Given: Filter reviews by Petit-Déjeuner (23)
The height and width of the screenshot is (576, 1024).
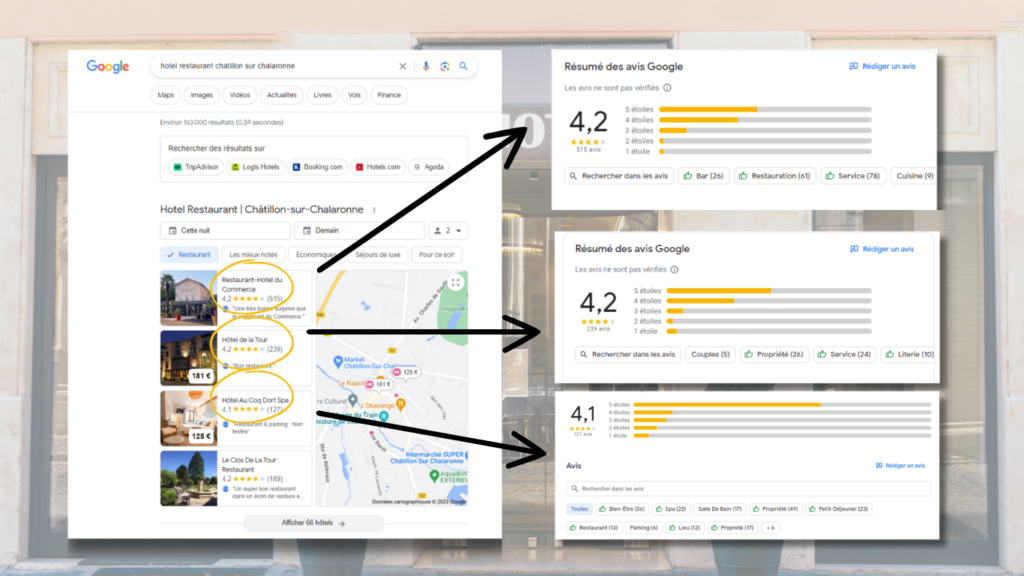Looking at the screenshot, I should click(838, 509).
